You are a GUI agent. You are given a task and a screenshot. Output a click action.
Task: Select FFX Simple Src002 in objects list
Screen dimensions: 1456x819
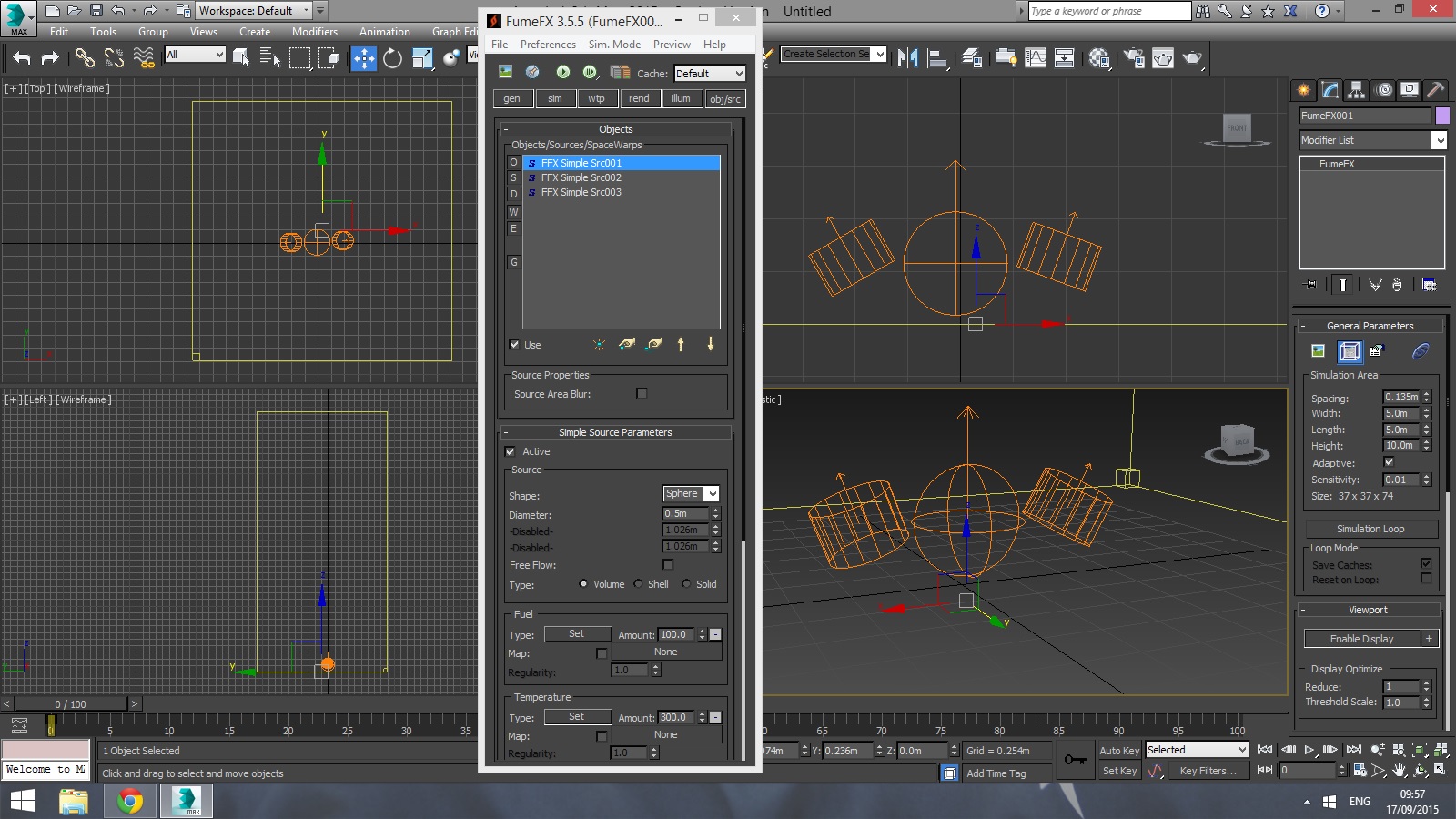(581, 177)
